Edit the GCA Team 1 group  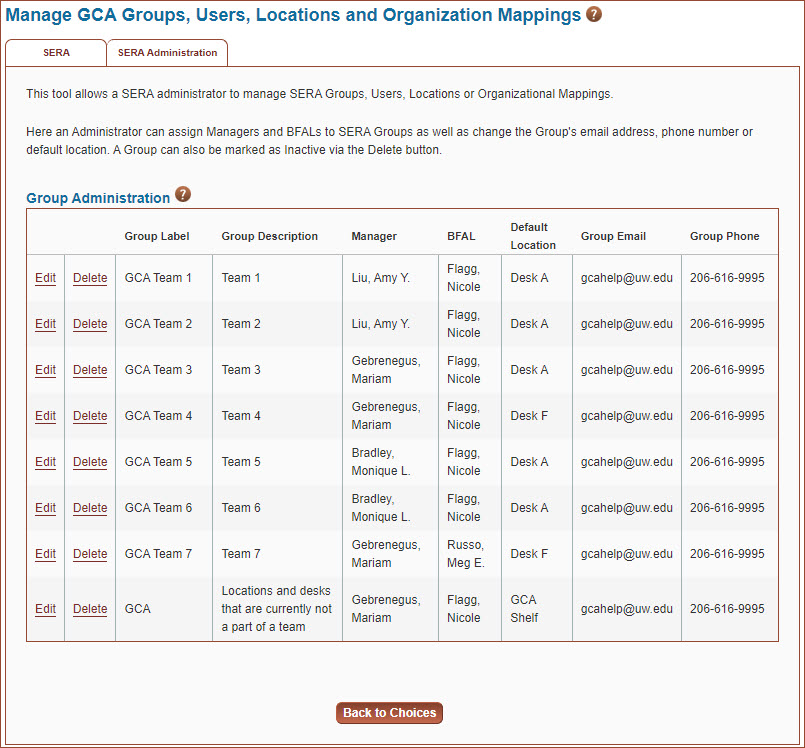(x=45, y=277)
